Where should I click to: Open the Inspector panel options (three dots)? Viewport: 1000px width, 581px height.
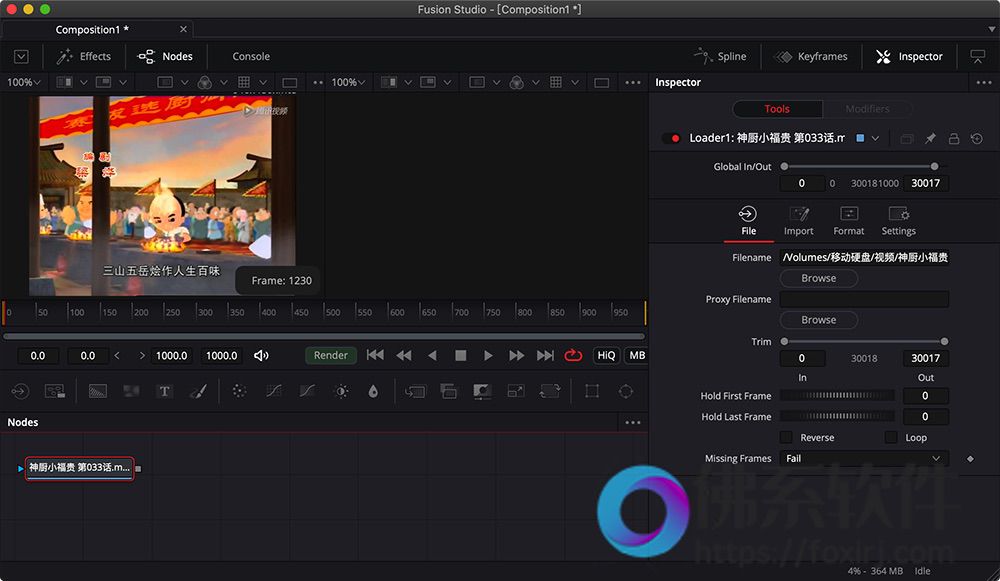(x=983, y=82)
